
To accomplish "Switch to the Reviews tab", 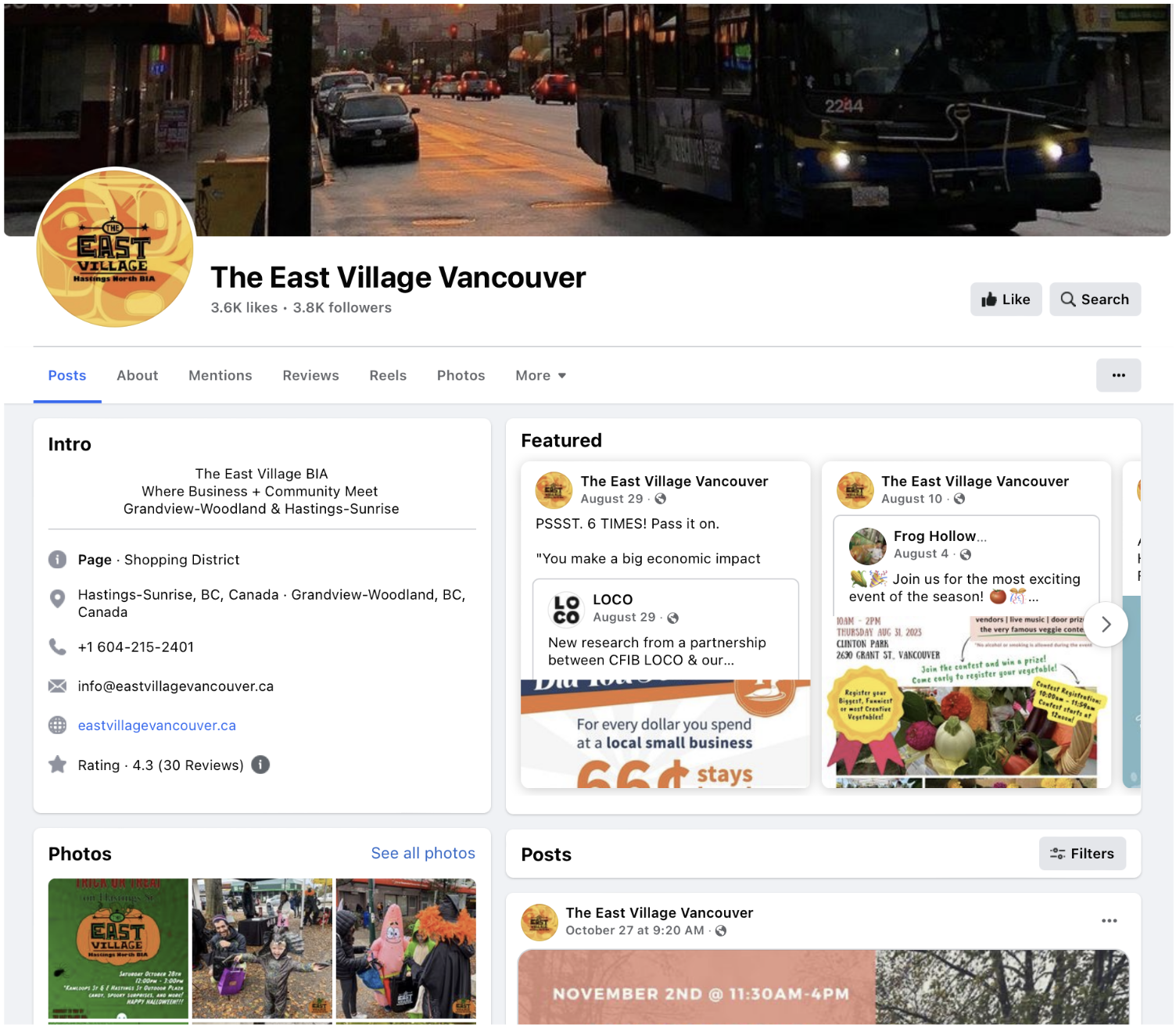I will tap(310, 375).
